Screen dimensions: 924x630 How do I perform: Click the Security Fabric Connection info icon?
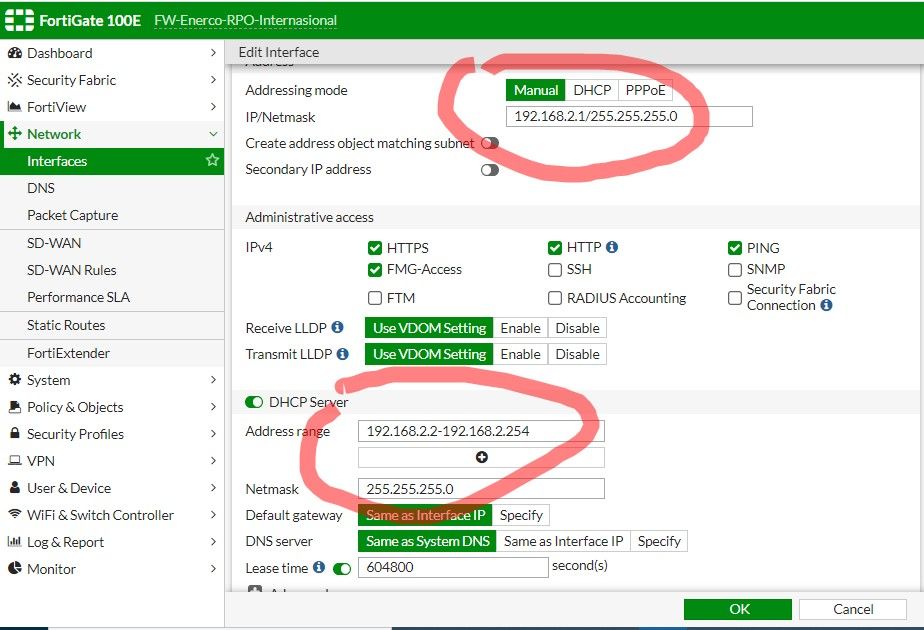(826, 305)
